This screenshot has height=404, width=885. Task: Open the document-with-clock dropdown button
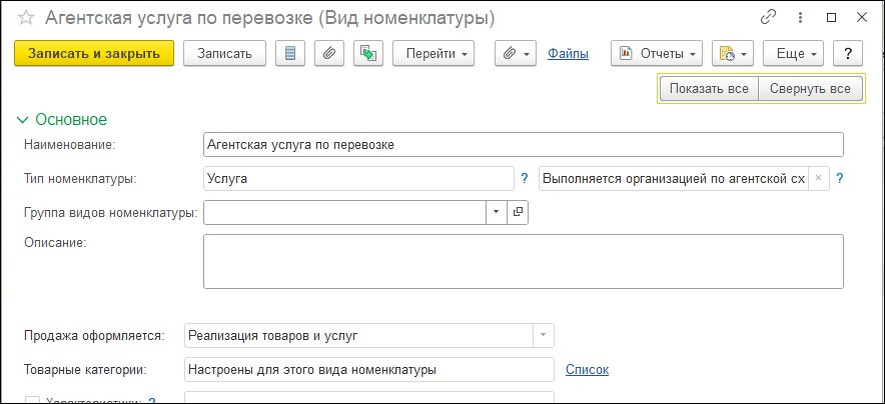[733, 54]
